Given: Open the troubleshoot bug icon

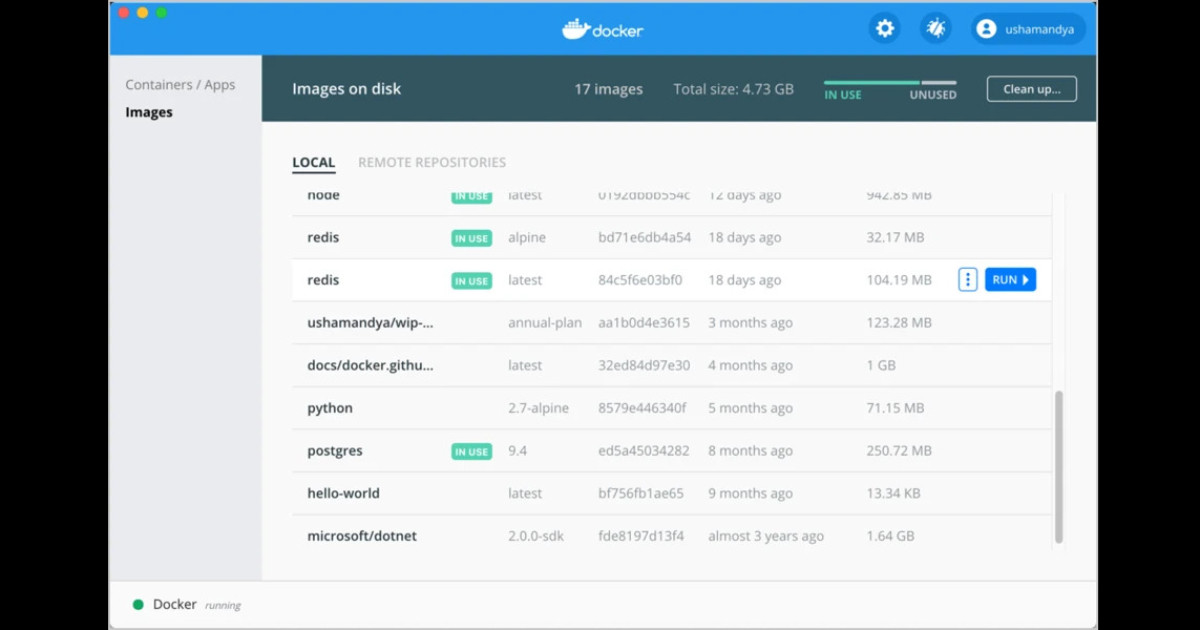Looking at the screenshot, I should click(x=936, y=29).
